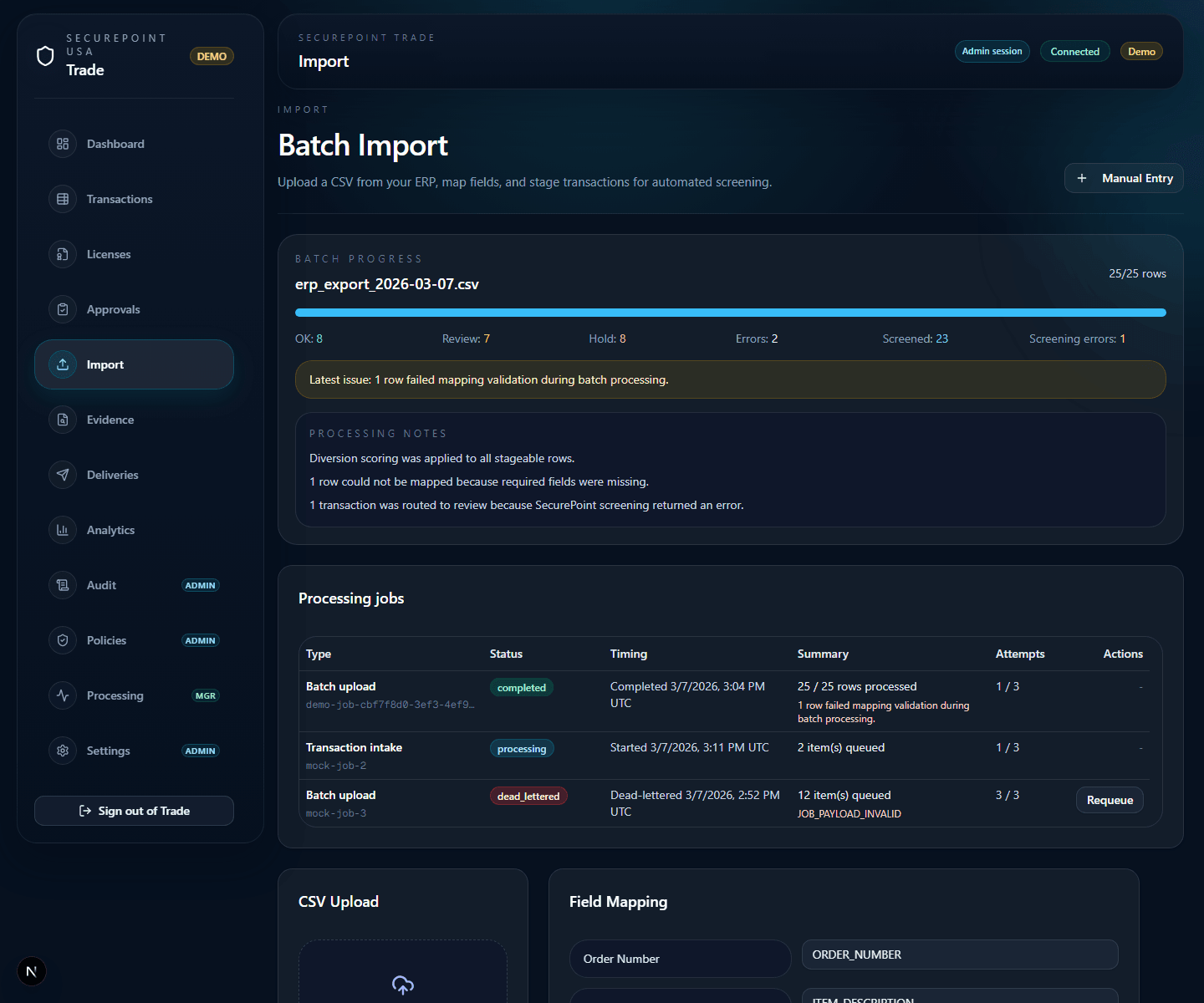Image resolution: width=1204 pixels, height=1003 pixels.
Task: Click the 25/25 rows counter
Action: [x=1137, y=273]
